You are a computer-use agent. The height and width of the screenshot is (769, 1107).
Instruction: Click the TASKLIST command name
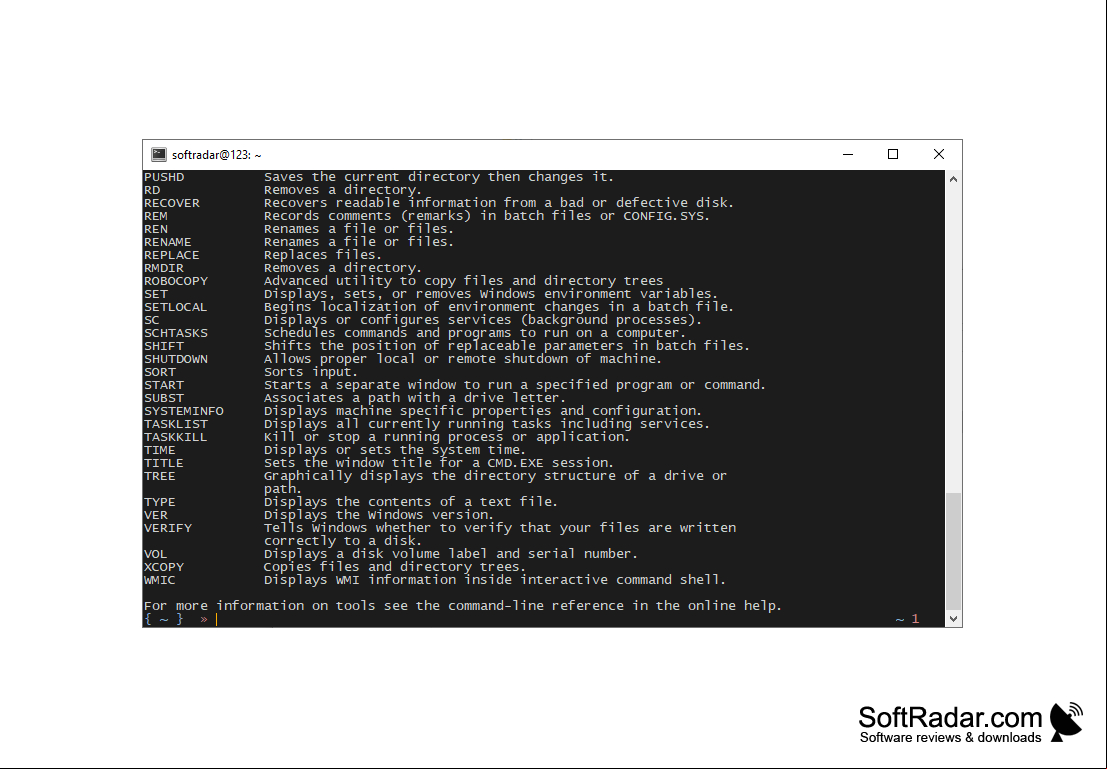(x=176, y=424)
